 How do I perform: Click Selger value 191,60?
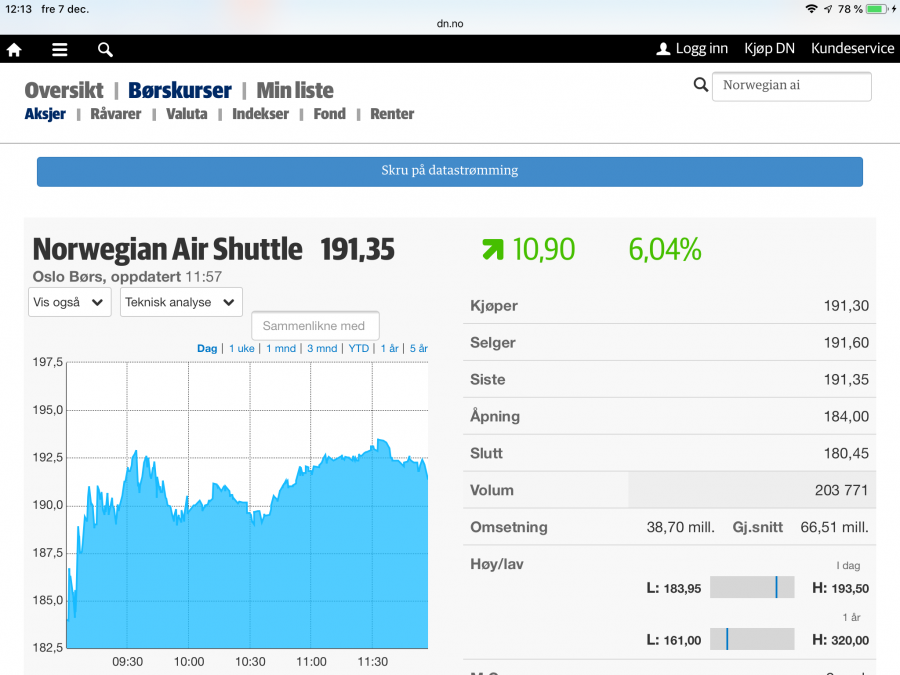point(846,343)
